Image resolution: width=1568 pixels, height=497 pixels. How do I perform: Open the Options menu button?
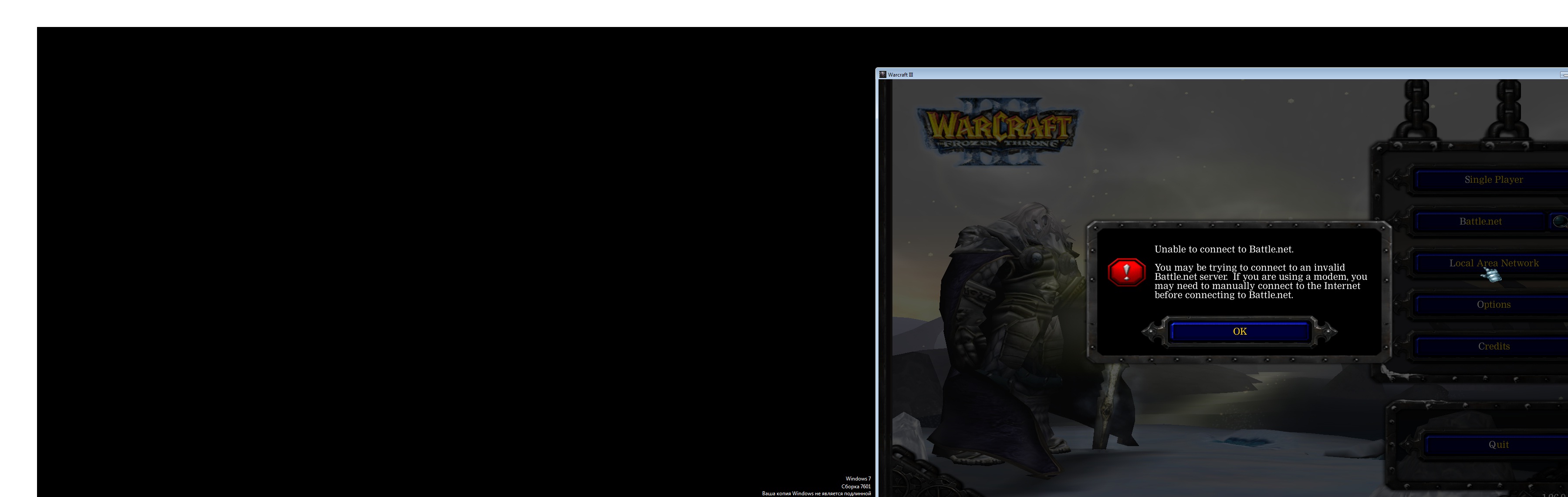pyautogui.click(x=1492, y=305)
